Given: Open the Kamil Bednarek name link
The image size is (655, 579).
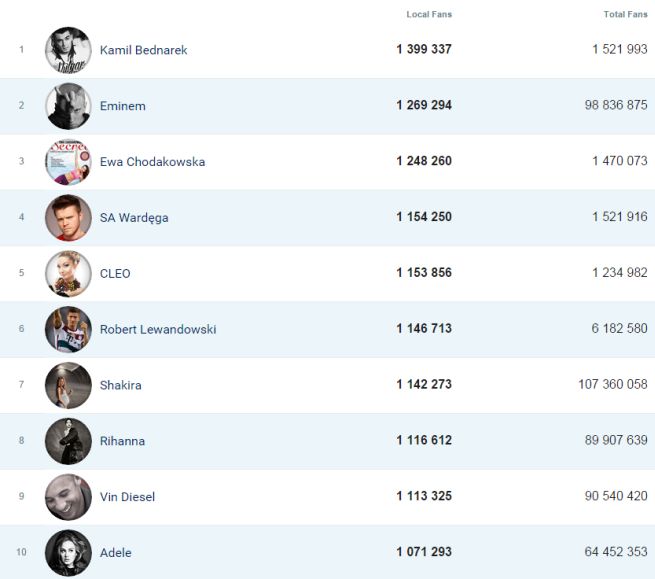Looking at the screenshot, I should coord(143,50).
